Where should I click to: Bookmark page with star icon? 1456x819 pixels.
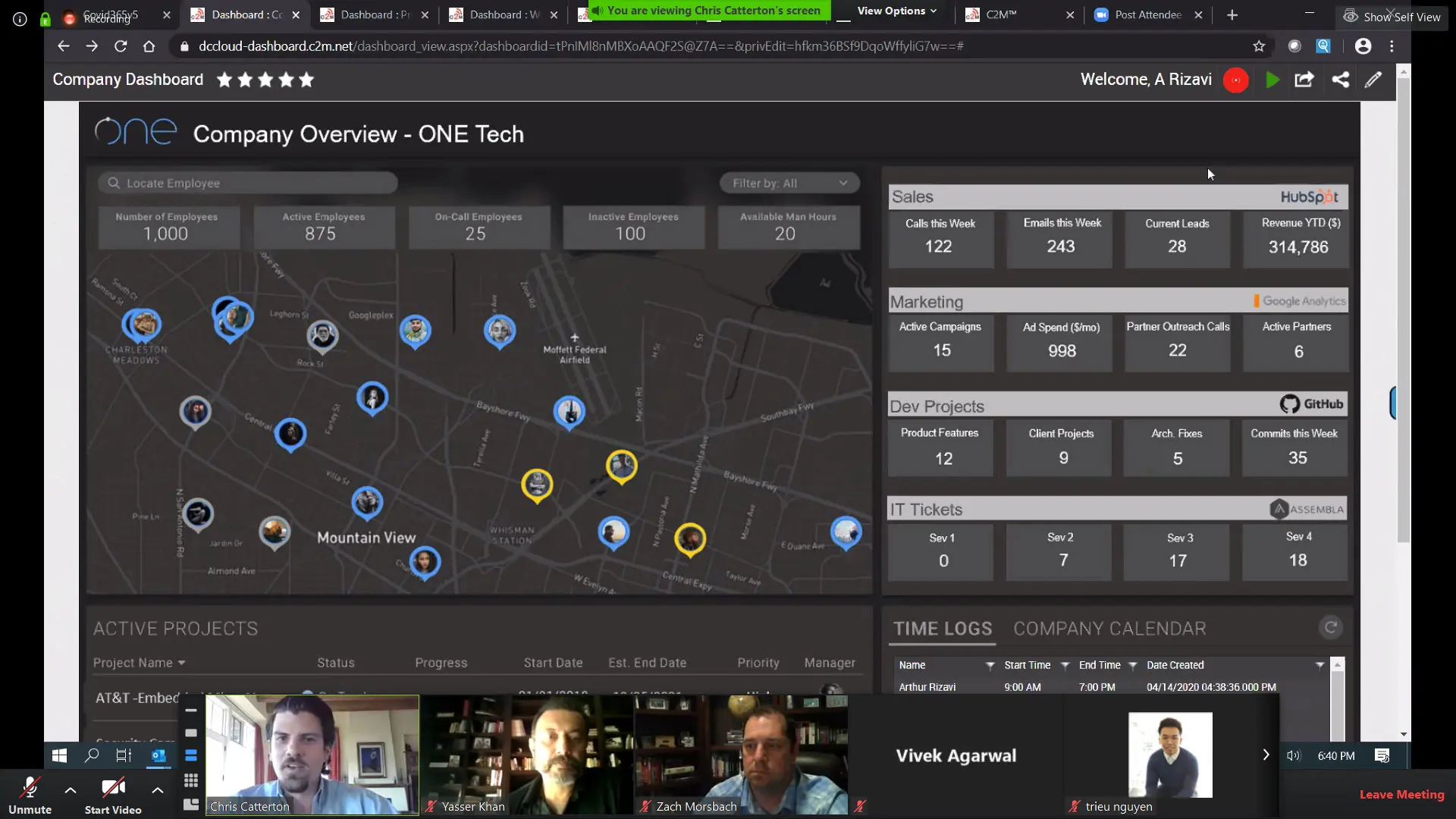click(1259, 46)
